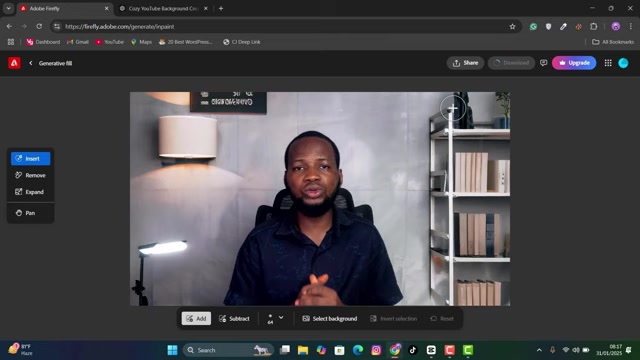Click the orange extension icon
Screen dimensions: 640x360
tap(578, 27)
